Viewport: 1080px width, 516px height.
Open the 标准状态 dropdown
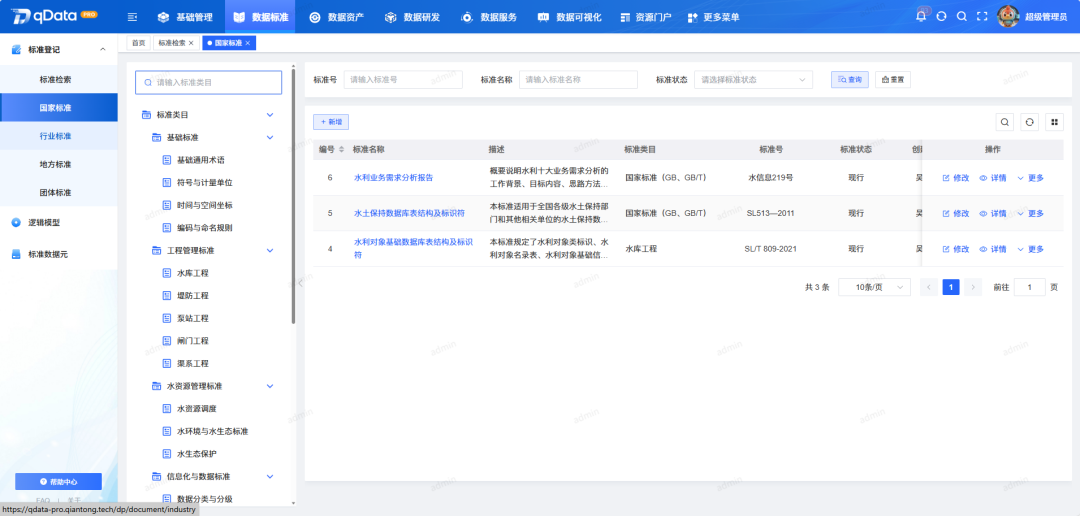click(x=754, y=80)
